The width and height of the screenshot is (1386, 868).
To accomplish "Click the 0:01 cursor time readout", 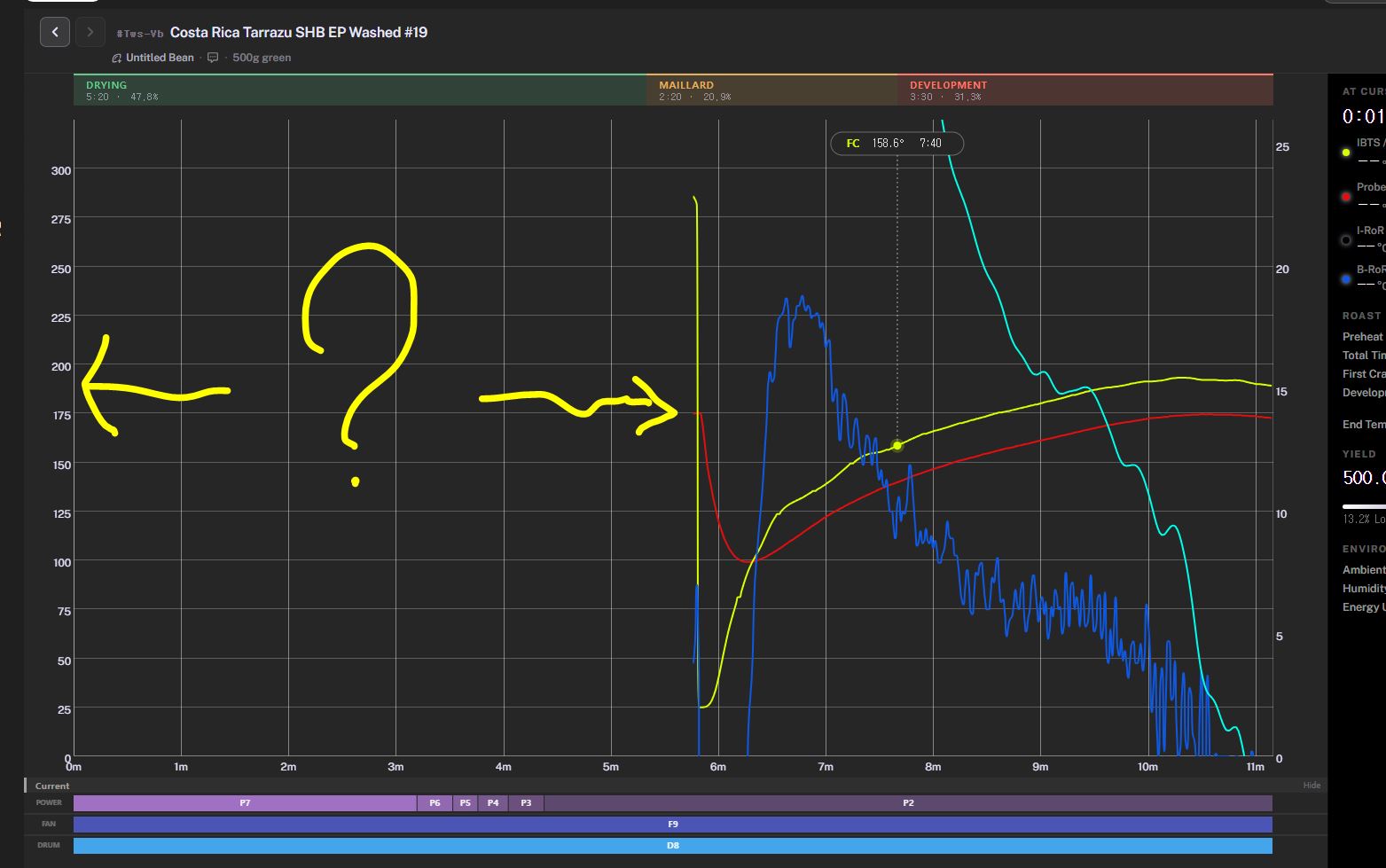I will 1364,116.
